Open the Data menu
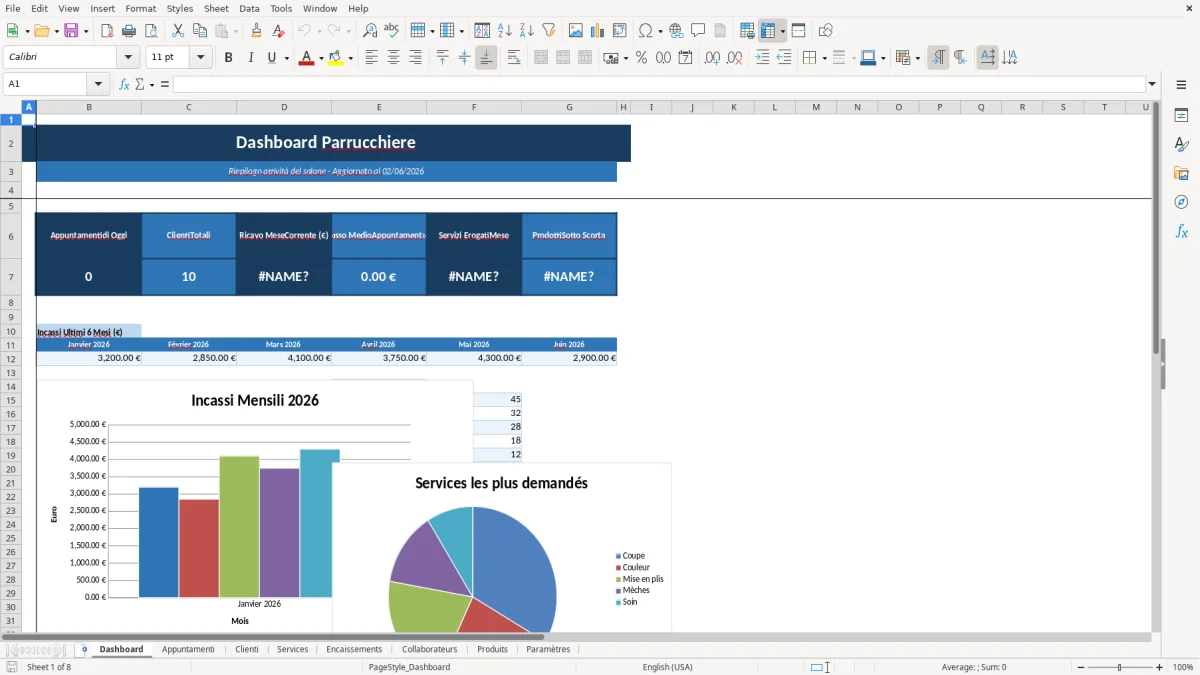 pos(249,8)
